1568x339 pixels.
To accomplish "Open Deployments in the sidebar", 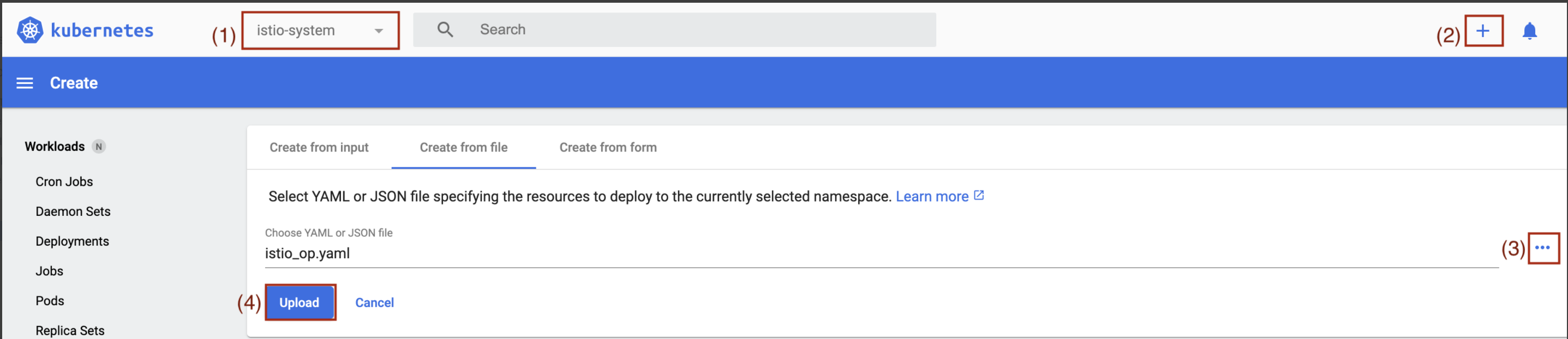I will tap(72, 241).
